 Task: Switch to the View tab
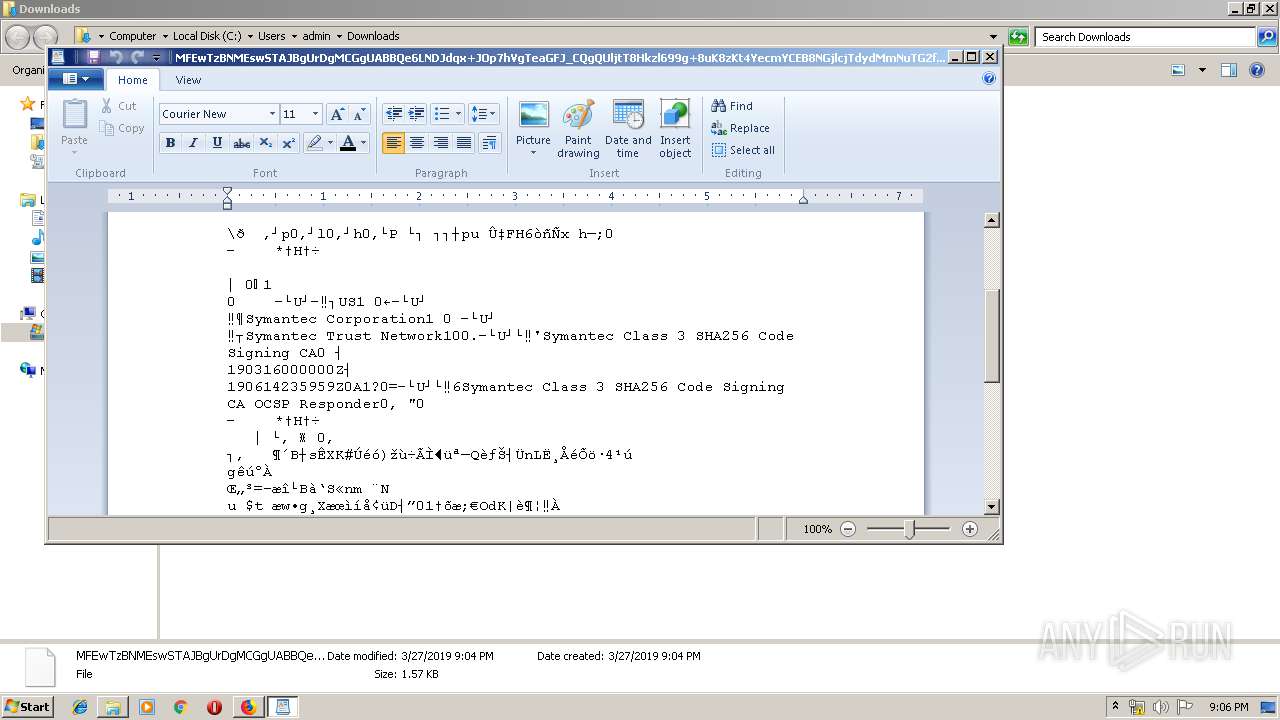point(188,80)
